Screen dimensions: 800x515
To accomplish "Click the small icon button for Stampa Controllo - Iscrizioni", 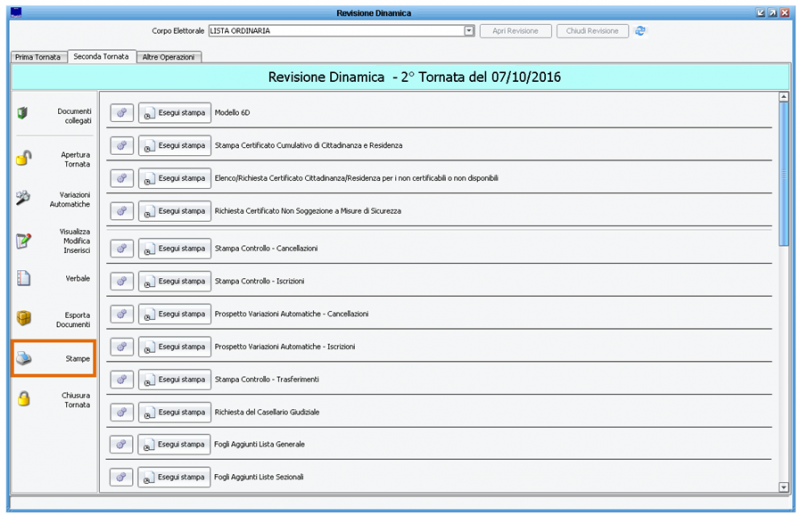I will coord(121,281).
